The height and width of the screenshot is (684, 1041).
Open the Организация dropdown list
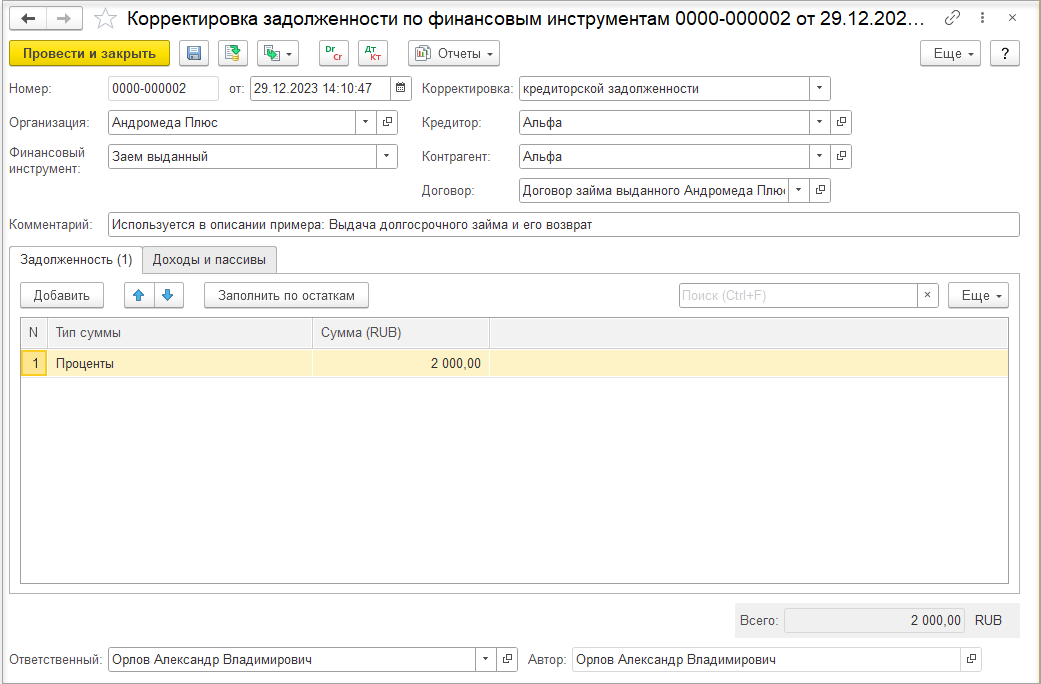tap(366, 122)
